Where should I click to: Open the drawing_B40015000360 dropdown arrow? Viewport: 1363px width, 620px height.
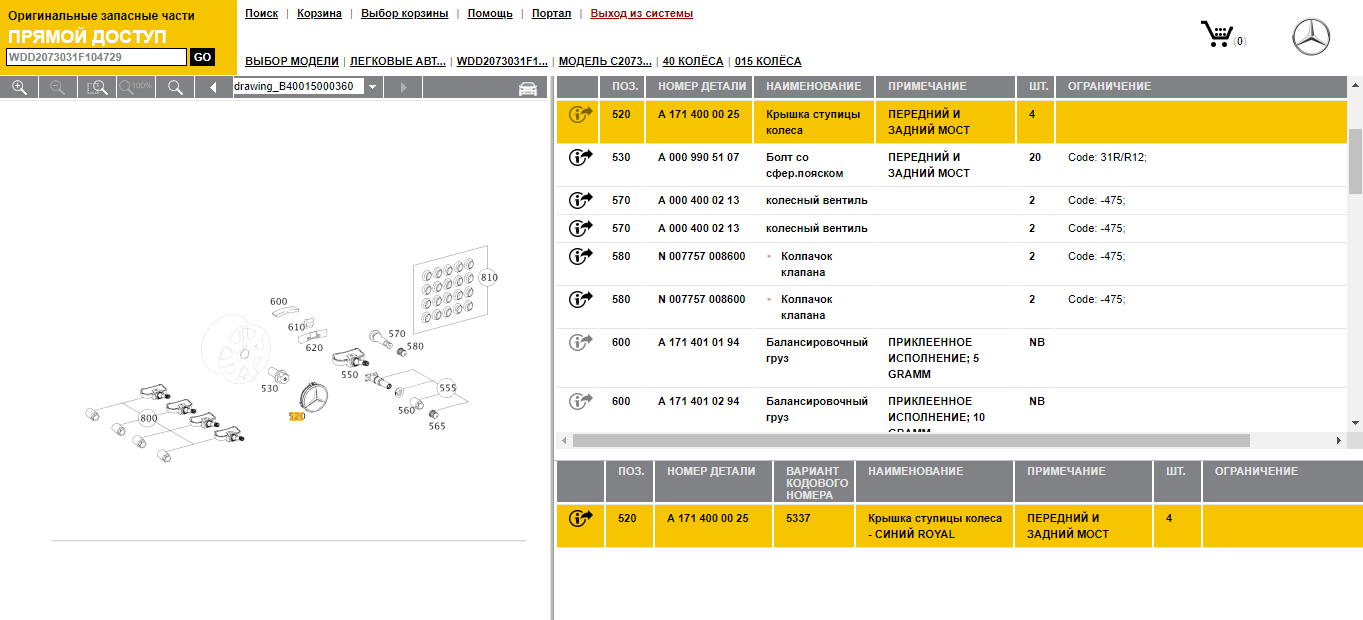pos(372,87)
